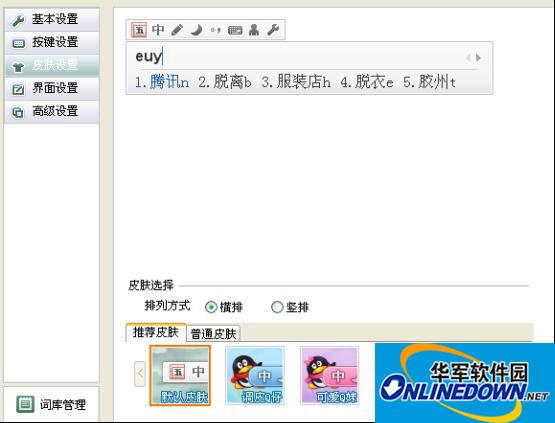The width and height of the screenshot is (555, 423).
Task: Pick candidate 5. 胶州
Action: click(x=429, y=82)
